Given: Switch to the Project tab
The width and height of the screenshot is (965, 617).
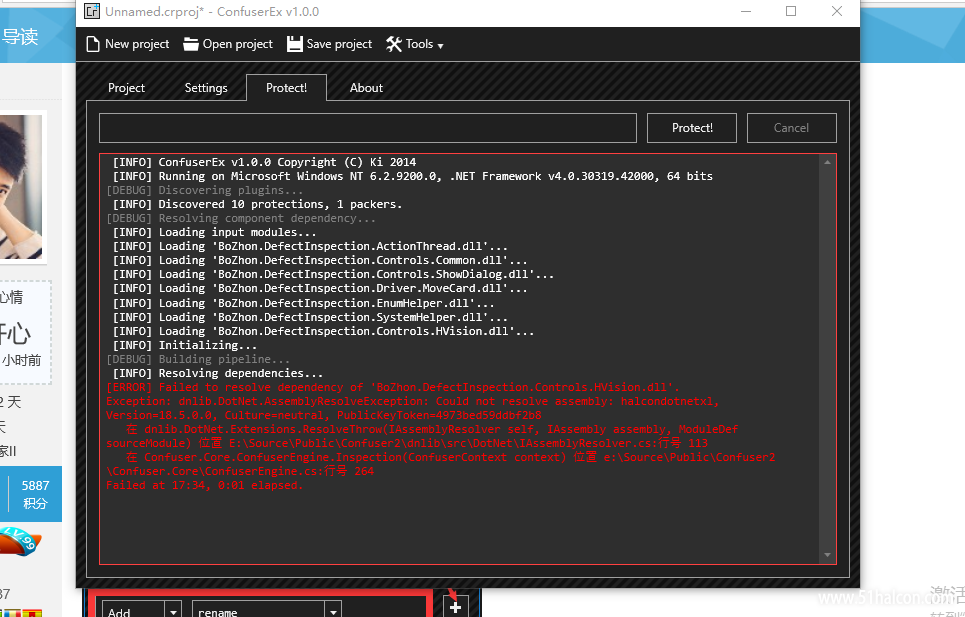Looking at the screenshot, I should click(126, 88).
